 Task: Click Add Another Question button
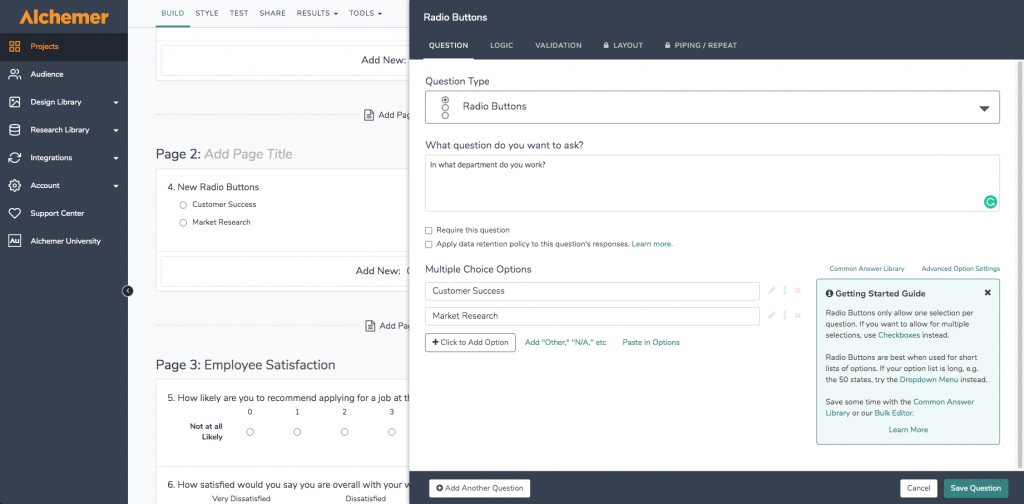point(479,488)
